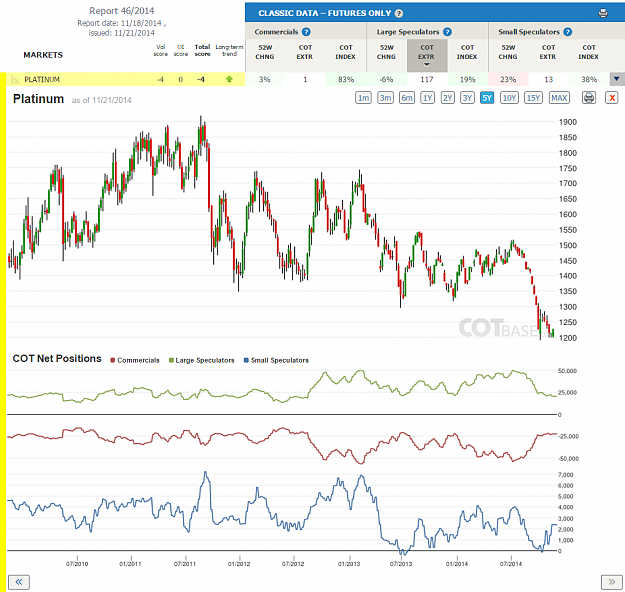The height and width of the screenshot is (592, 625).
Task: Select the 1Y time range
Action: point(427,98)
